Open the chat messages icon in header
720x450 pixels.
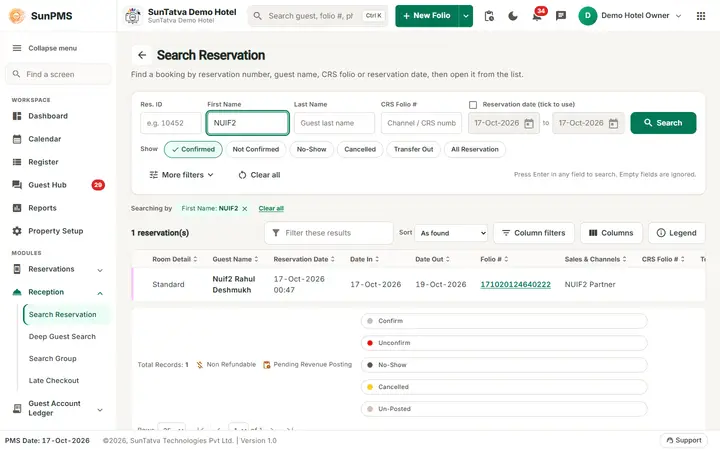coord(561,16)
